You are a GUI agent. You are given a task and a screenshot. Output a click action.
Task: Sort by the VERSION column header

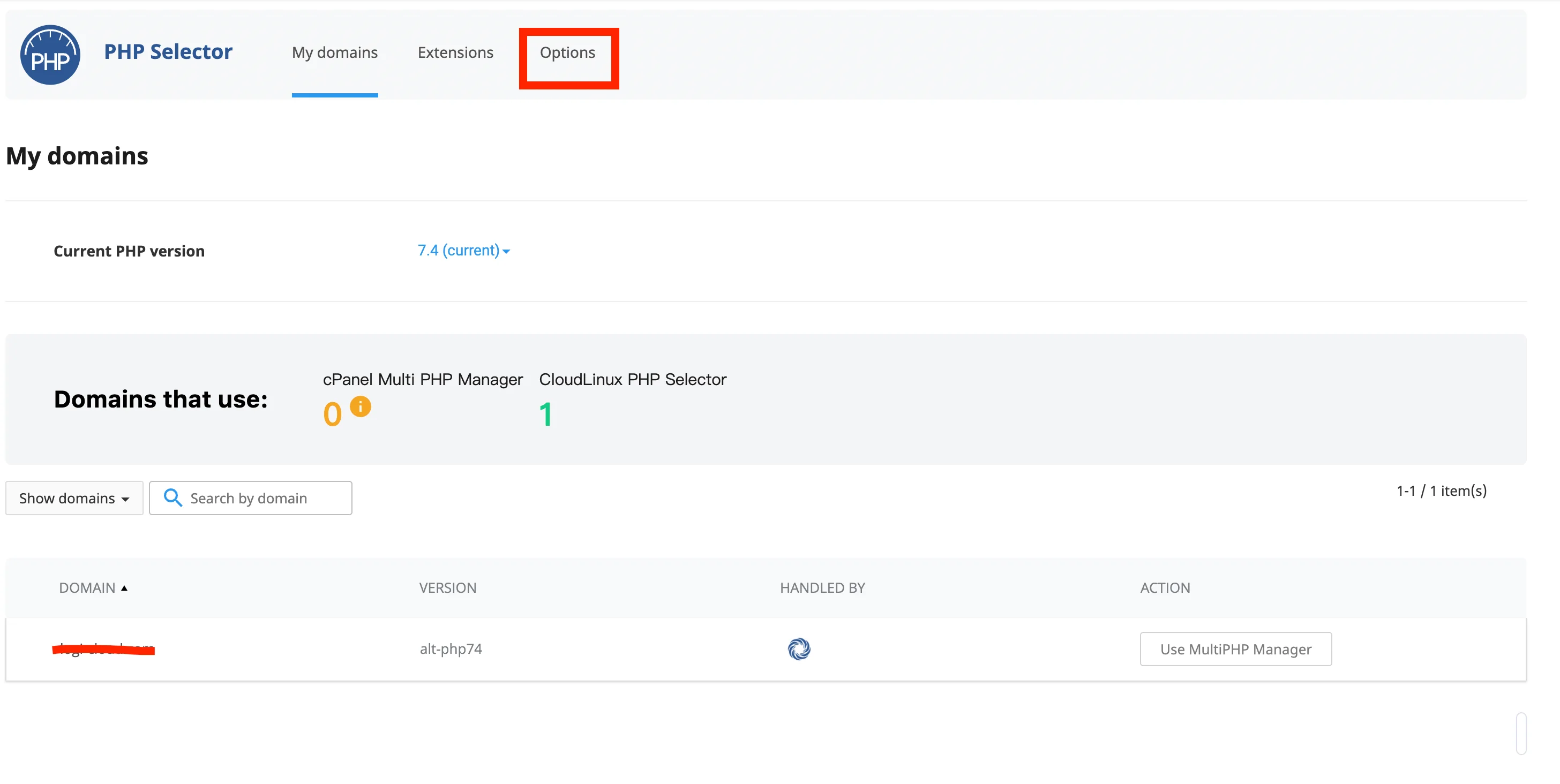pos(447,588)
